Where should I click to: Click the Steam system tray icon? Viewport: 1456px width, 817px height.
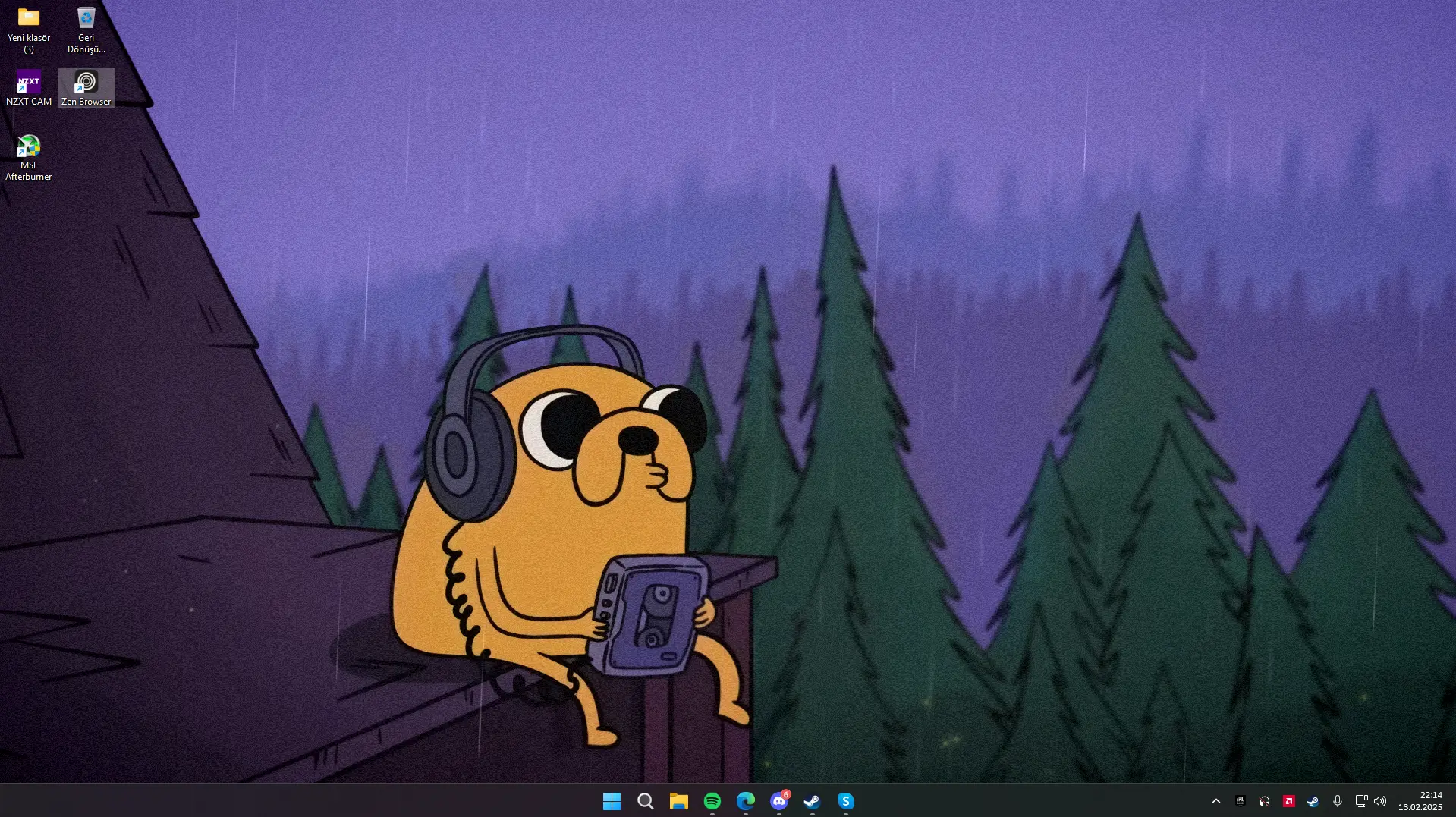click(1313, 801)
